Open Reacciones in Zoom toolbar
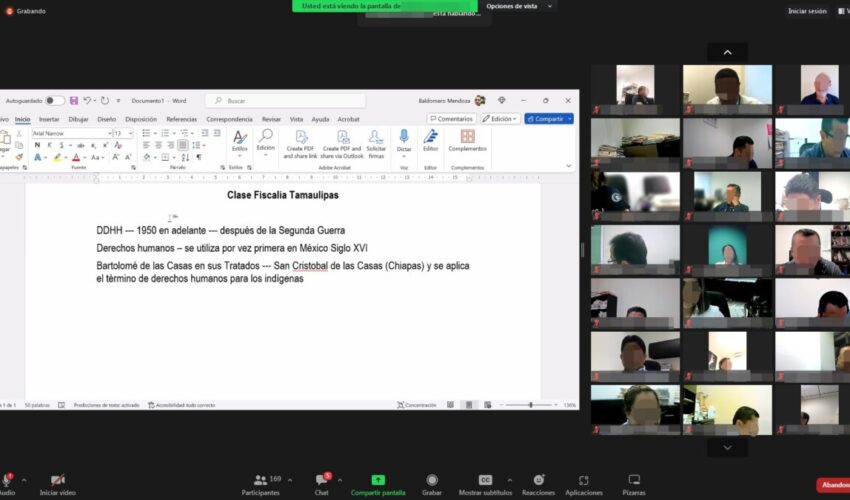This screenshot has height=500, width=850. [x=538, y=485]
